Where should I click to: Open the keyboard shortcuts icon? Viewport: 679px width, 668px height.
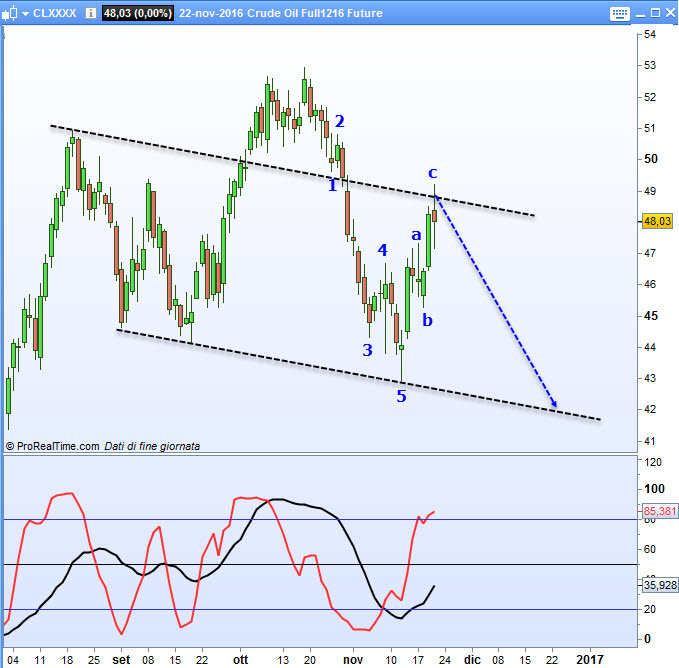(x=620, y=13)
